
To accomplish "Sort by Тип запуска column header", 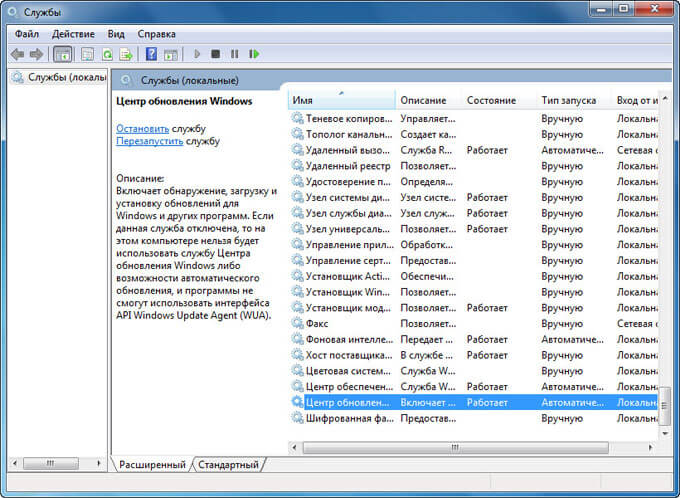I will point(569,101).
